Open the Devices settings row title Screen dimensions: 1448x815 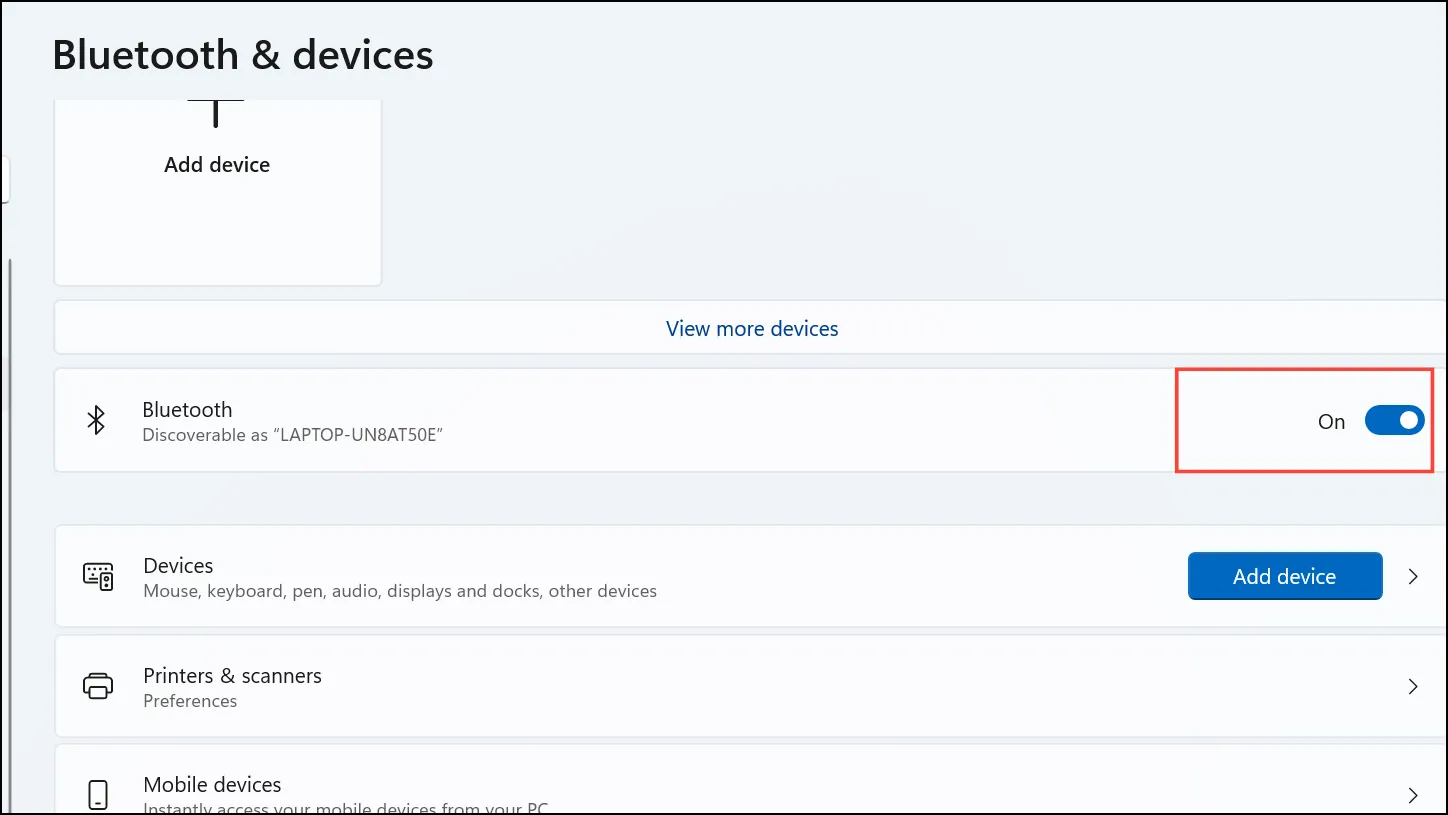click(x=178, y=565)
